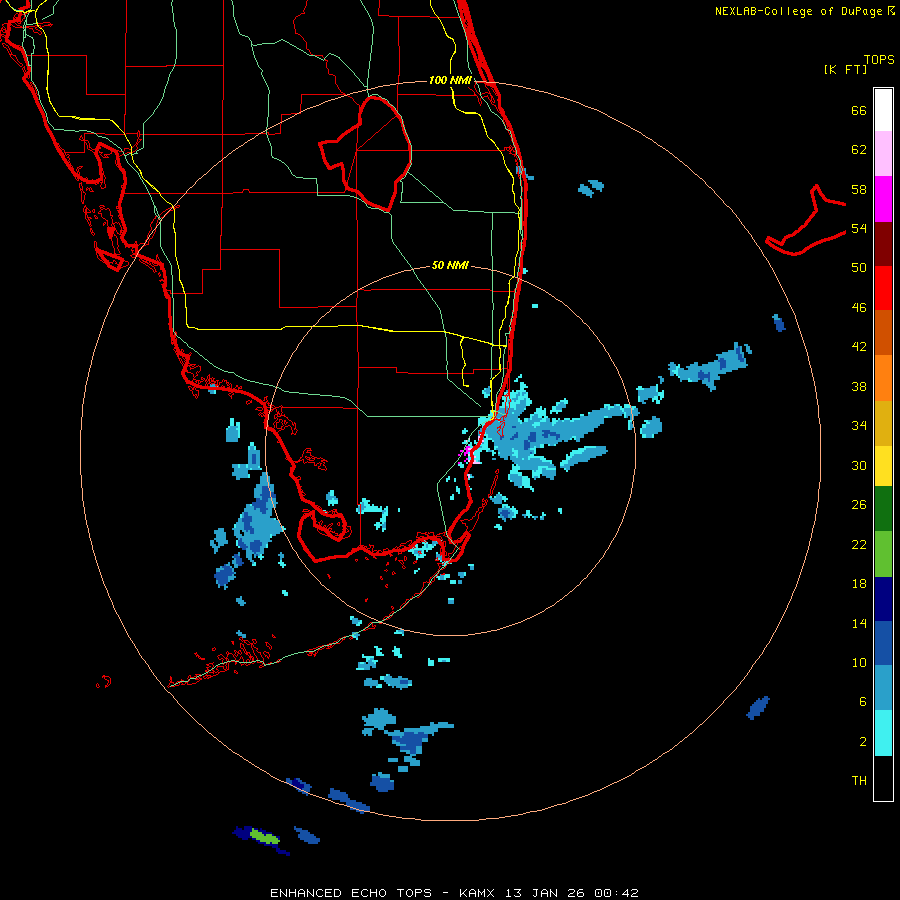Screen dimensions: 900x900
Task: Click the legend value 42
Action: tap(859, 347)
